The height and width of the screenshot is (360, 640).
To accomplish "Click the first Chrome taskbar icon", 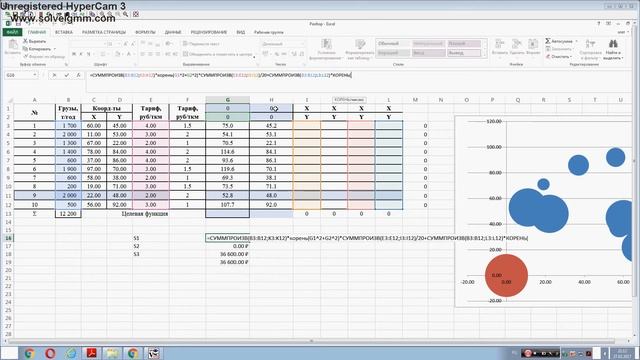I will click(29, 353).
